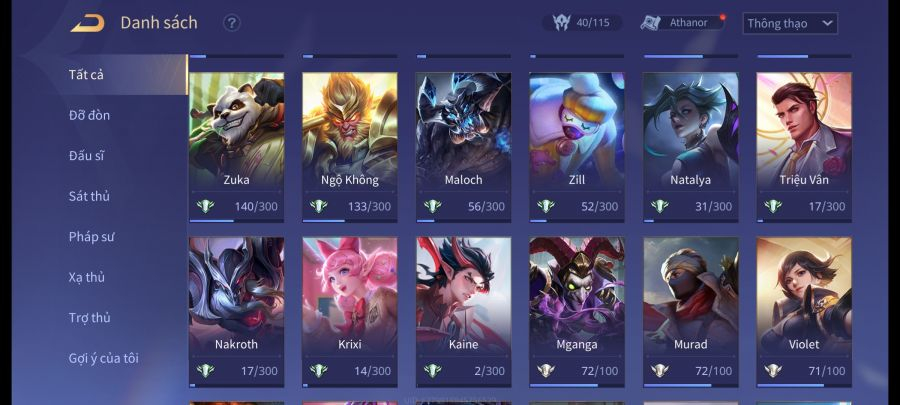900x405 pixels.
Task: Tap the hero count icon showing 40/115
Action: [x=561, y=23]
